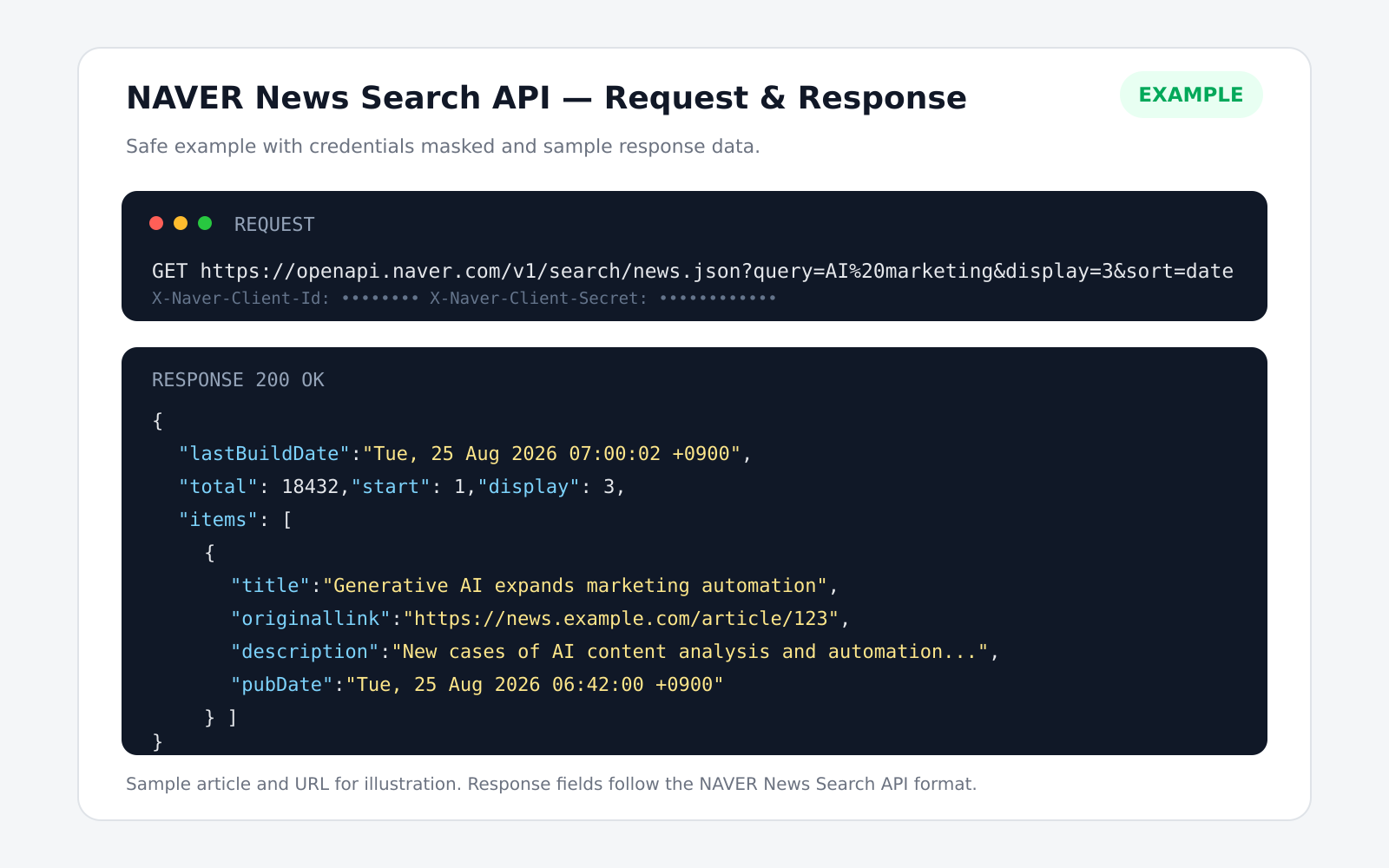Select the "display" key in the response
This screenshot has width=1389, height=868.
(x=529, y=486)
